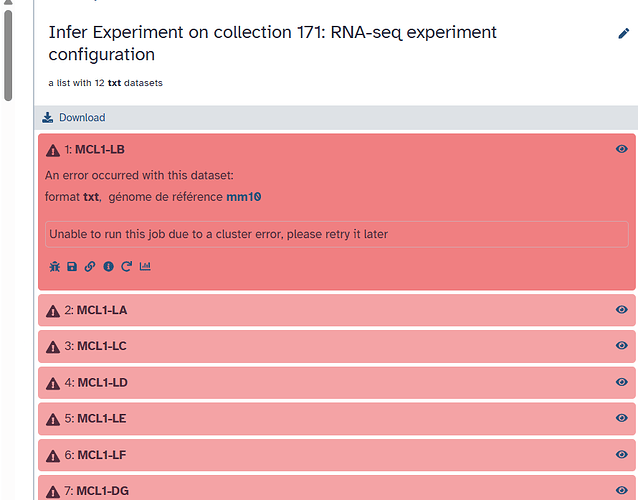Open the mm10 reference genome link

(x=244, y=197)
